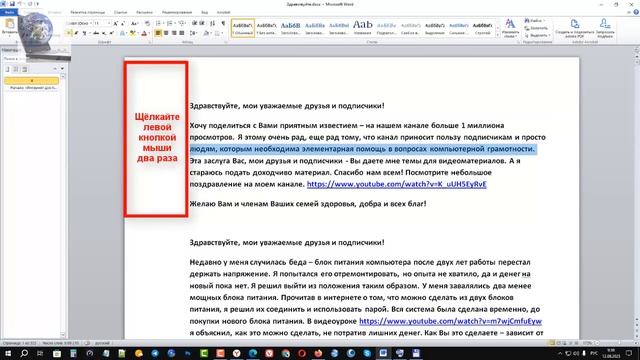Switch to the Рецензирование tab

point(176,12)
